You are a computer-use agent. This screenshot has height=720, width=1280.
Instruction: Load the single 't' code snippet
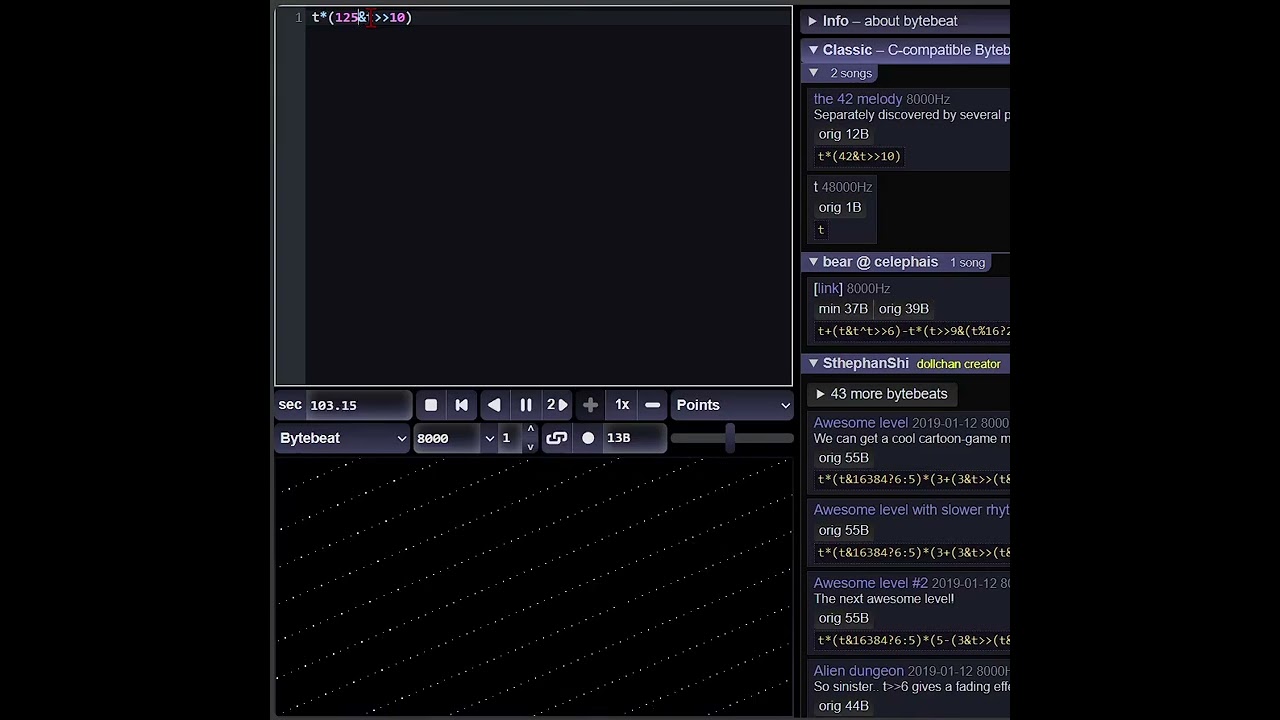[821, 230]
